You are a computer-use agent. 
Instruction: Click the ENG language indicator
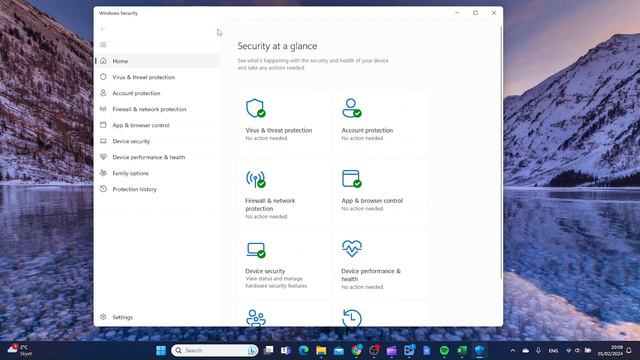pyautogui.click(x=553, y=351)
